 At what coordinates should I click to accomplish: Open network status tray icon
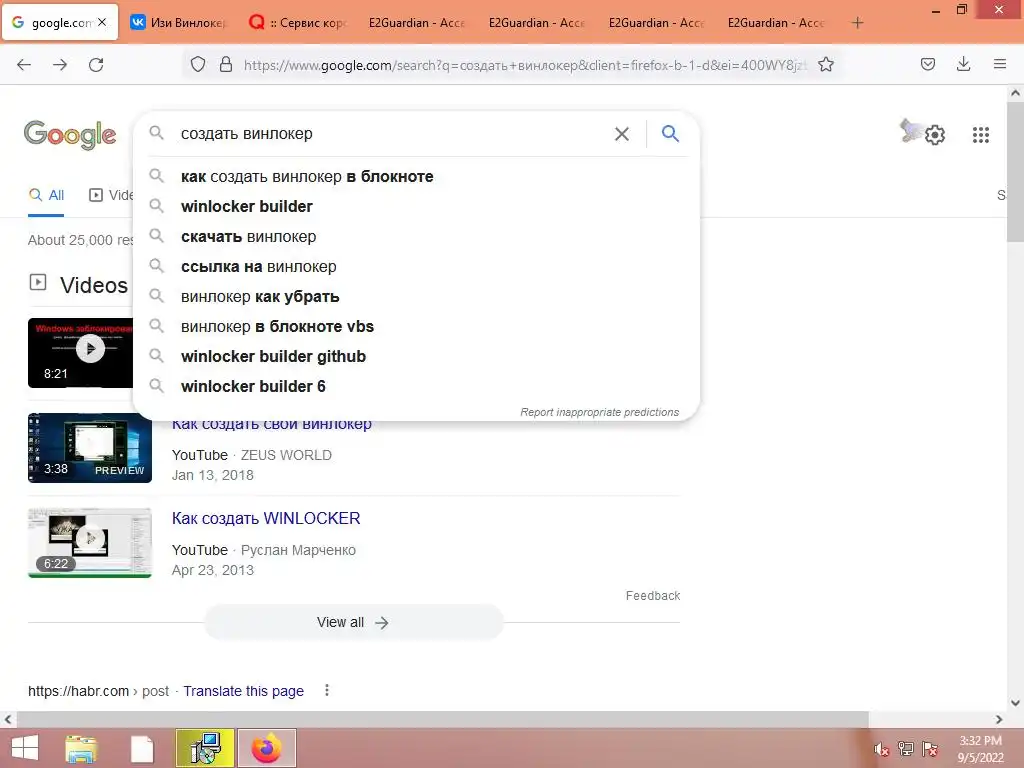click(906, 749)
